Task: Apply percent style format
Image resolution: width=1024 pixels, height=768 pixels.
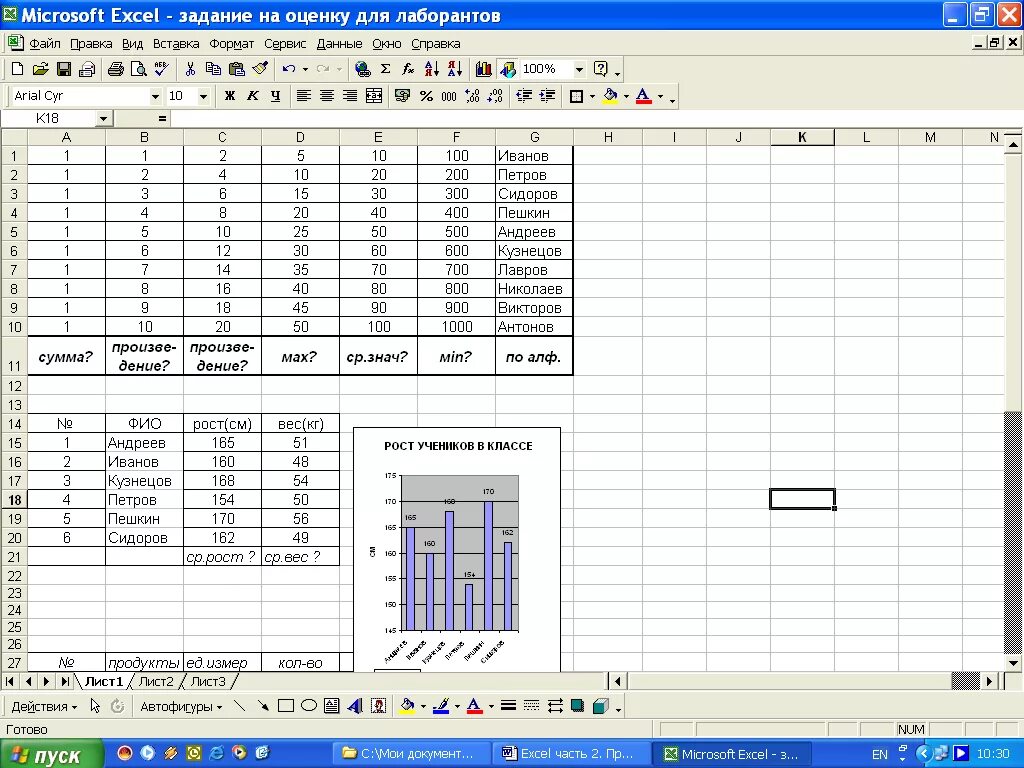Action: 426,96
